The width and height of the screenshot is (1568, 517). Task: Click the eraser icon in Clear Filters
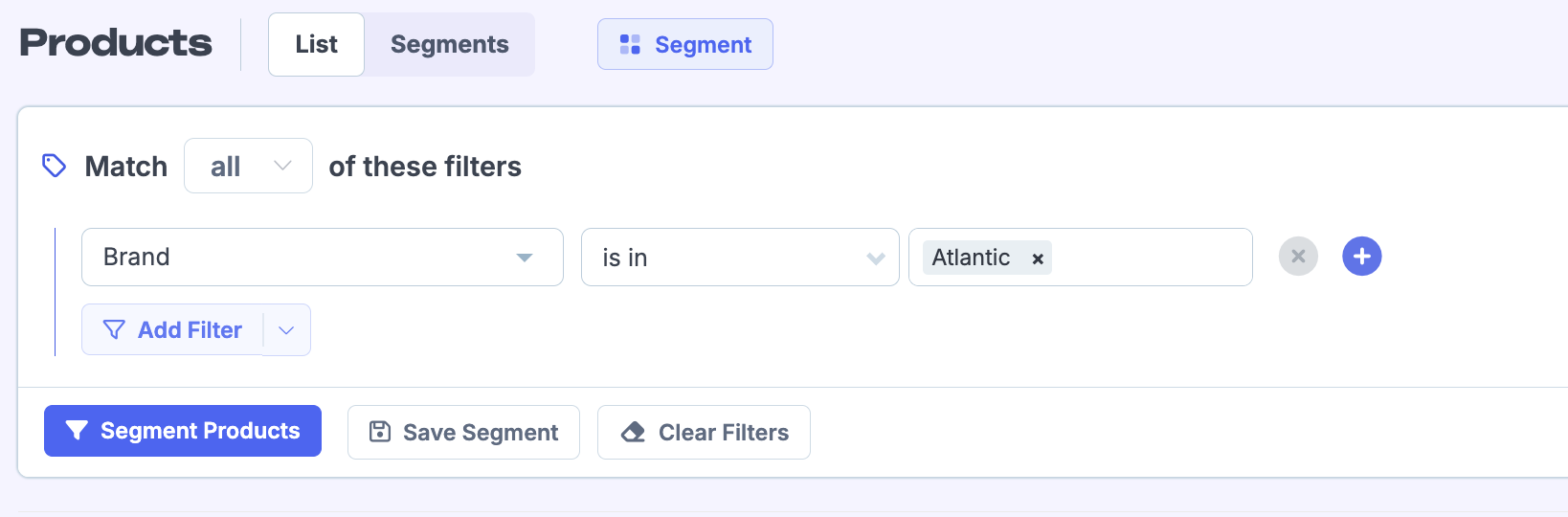(x=633, y=433)
